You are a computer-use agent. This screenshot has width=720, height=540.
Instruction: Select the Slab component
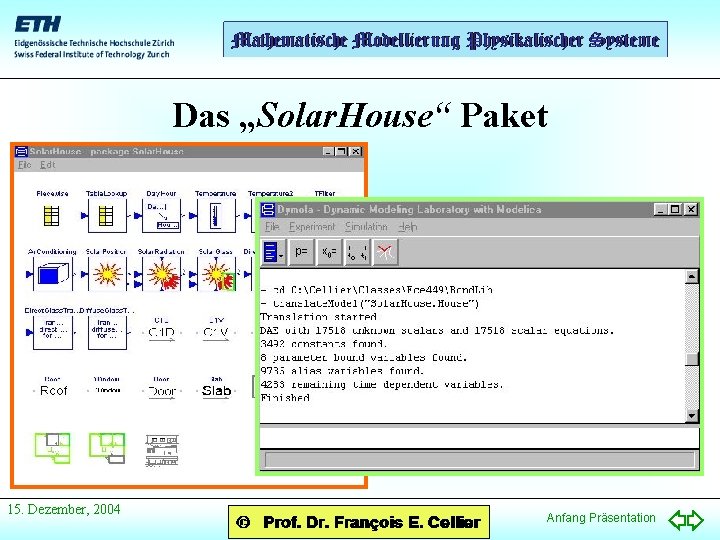pyautogui.click(x=216, y=391)
